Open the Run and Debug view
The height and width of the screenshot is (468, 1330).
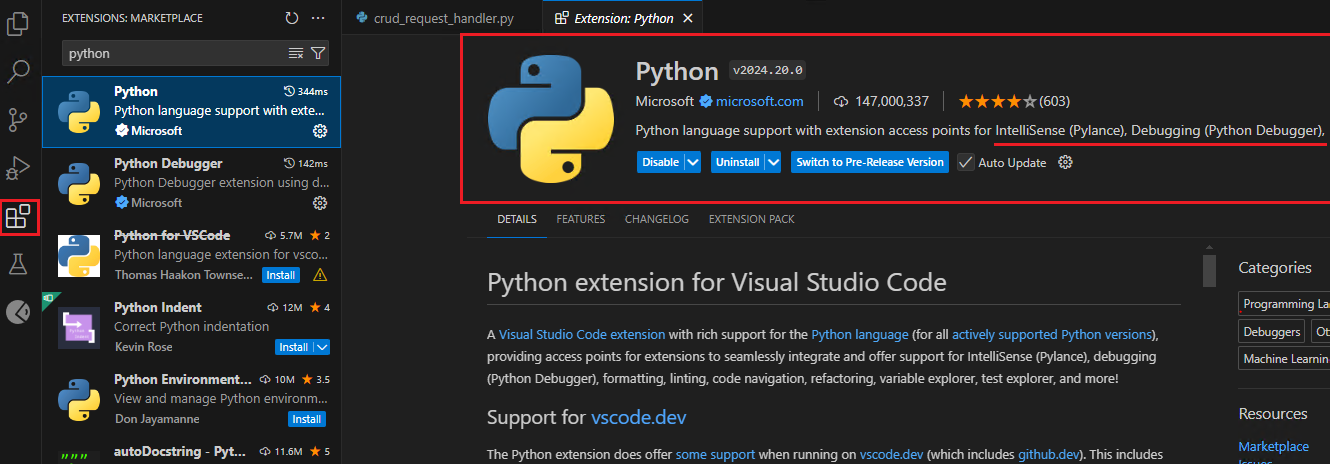coord(18,167)
